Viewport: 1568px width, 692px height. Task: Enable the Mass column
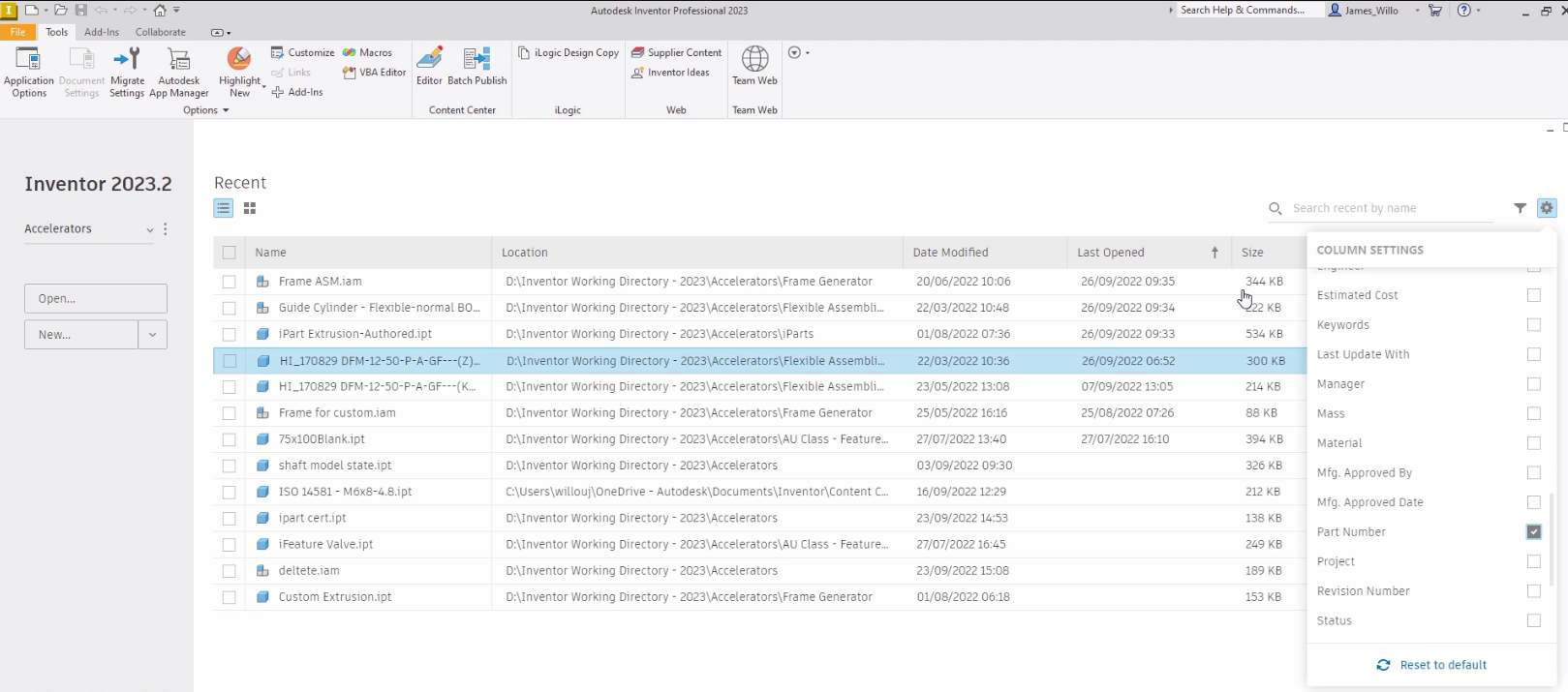(x=1533, y=413)
